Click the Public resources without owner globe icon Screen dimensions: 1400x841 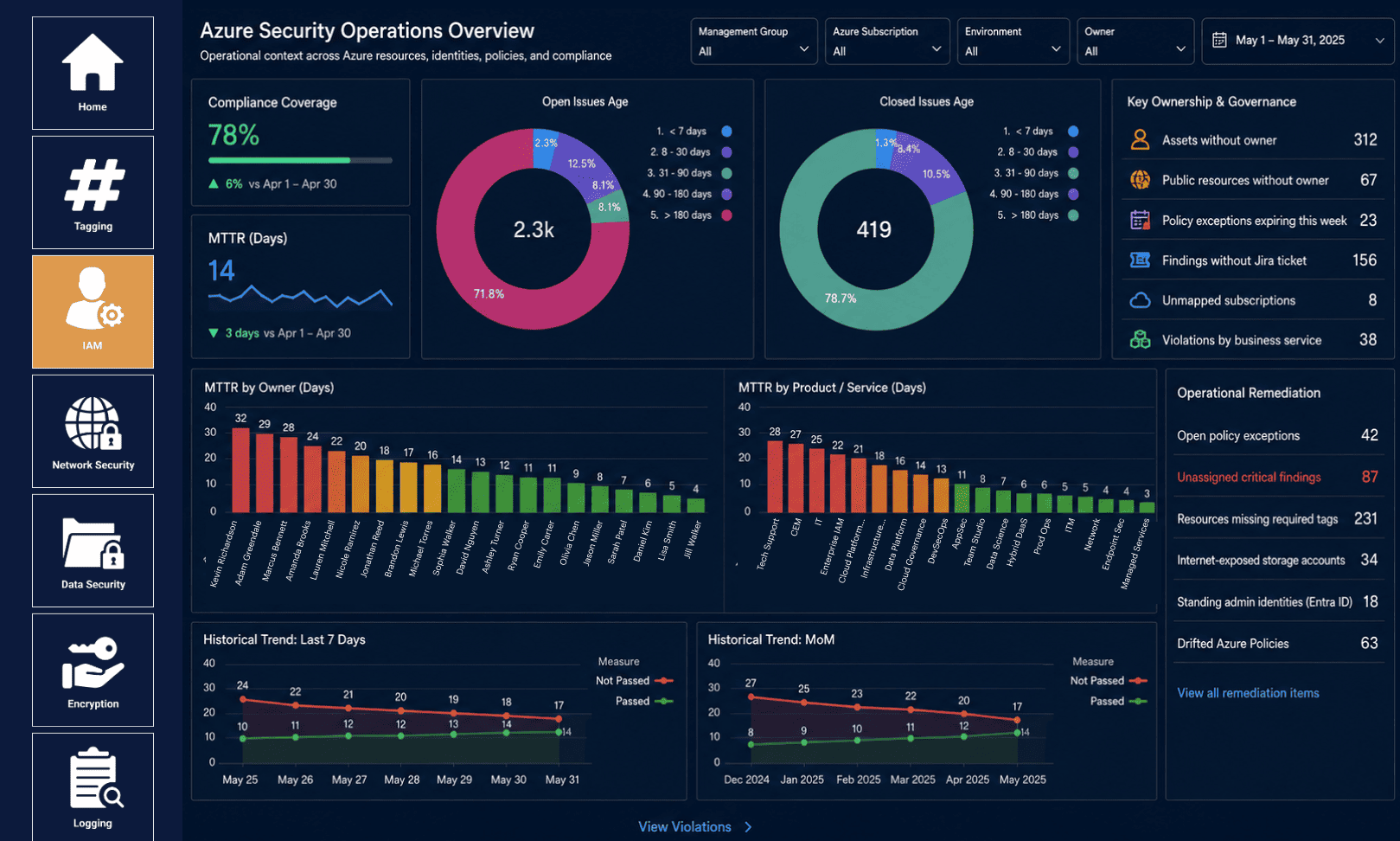tap(1140, 180)
